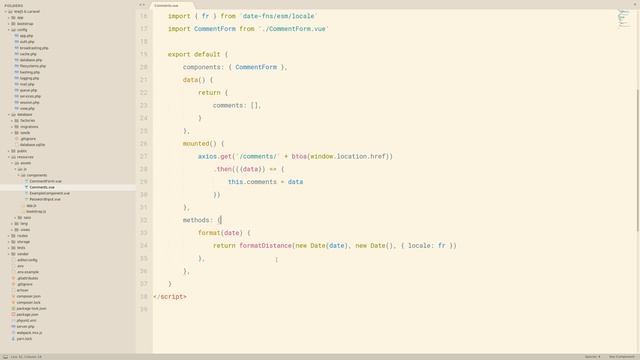Open view.php file
640x360 pixels.
tap(27, 109)
